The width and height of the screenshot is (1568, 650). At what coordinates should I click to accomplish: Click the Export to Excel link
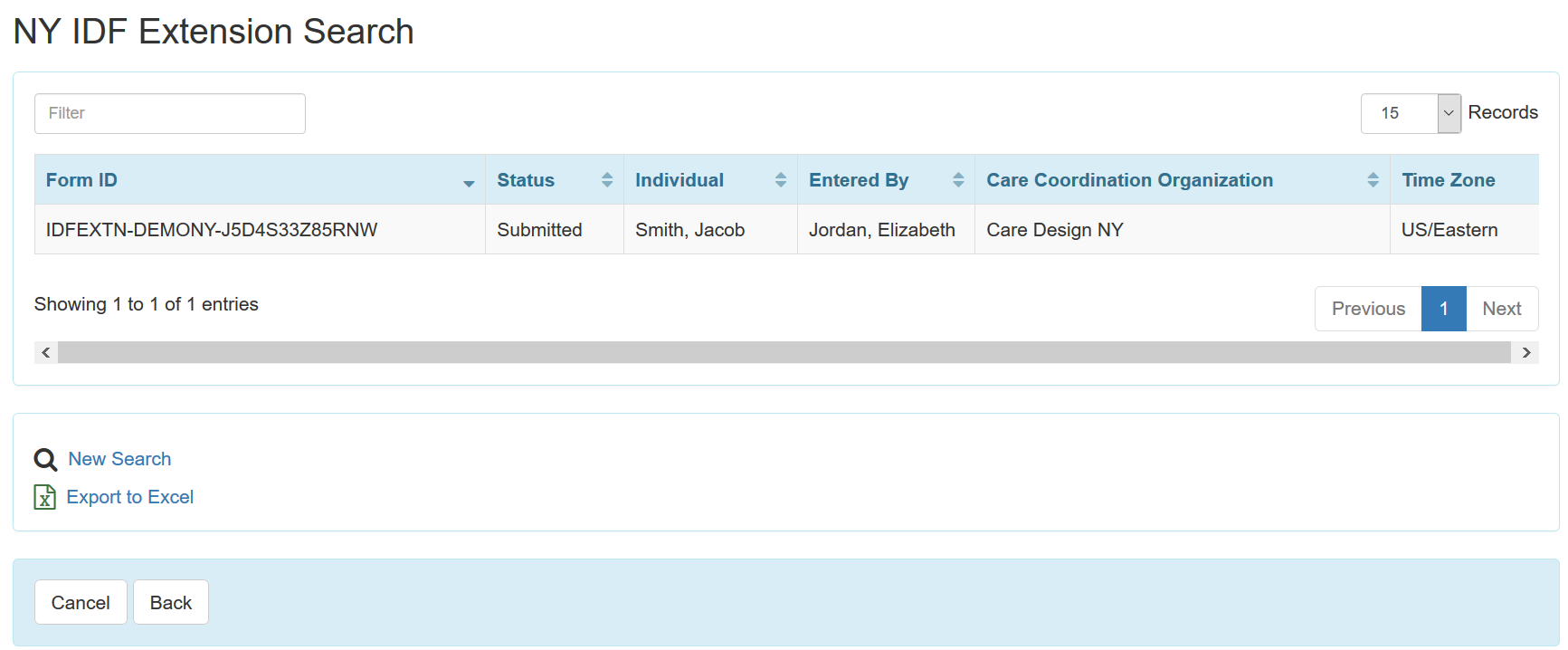(129, 497)
